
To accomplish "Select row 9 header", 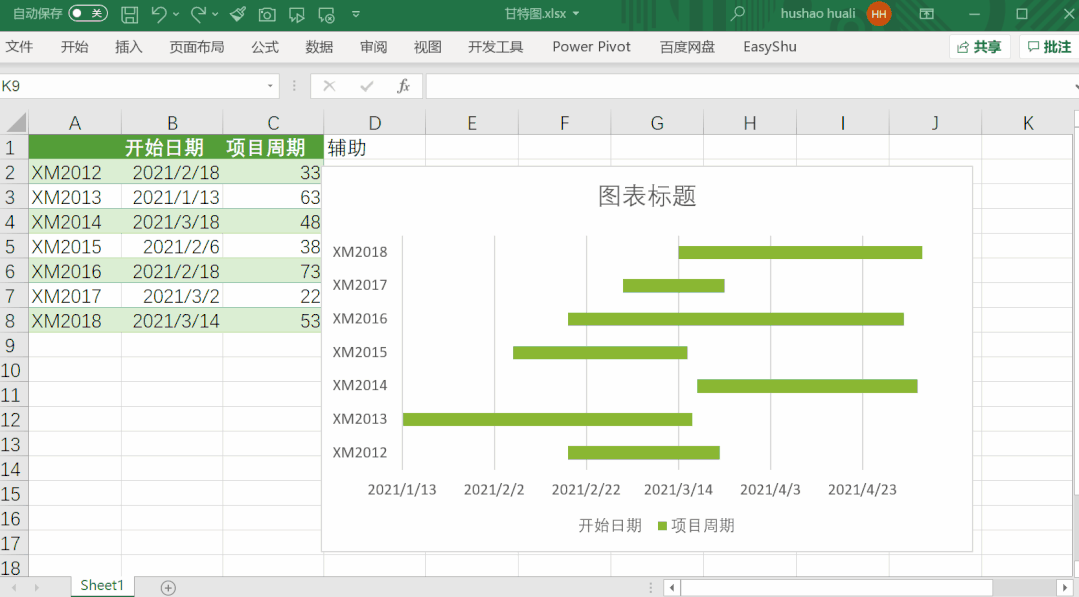I will pyautogui.click(x=14, y=345).
